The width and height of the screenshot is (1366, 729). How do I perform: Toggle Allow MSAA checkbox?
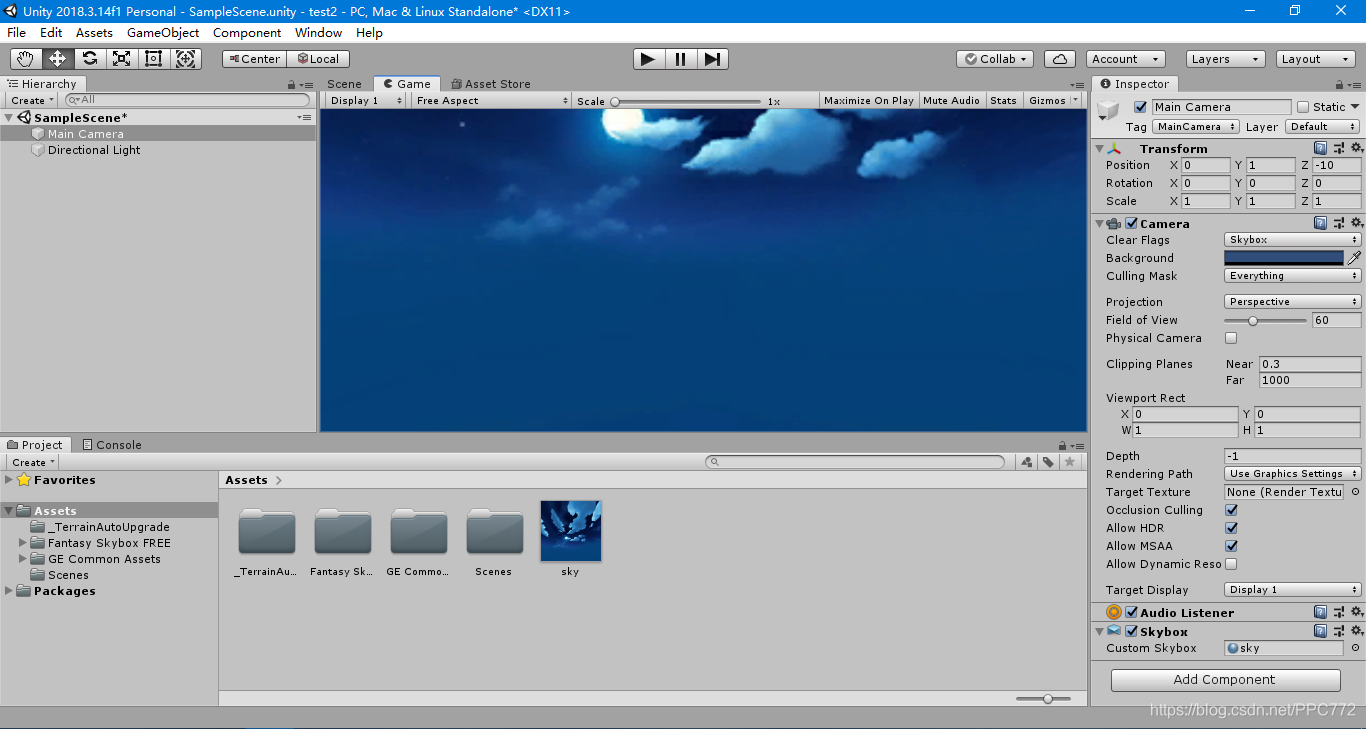pos(1231,546)
